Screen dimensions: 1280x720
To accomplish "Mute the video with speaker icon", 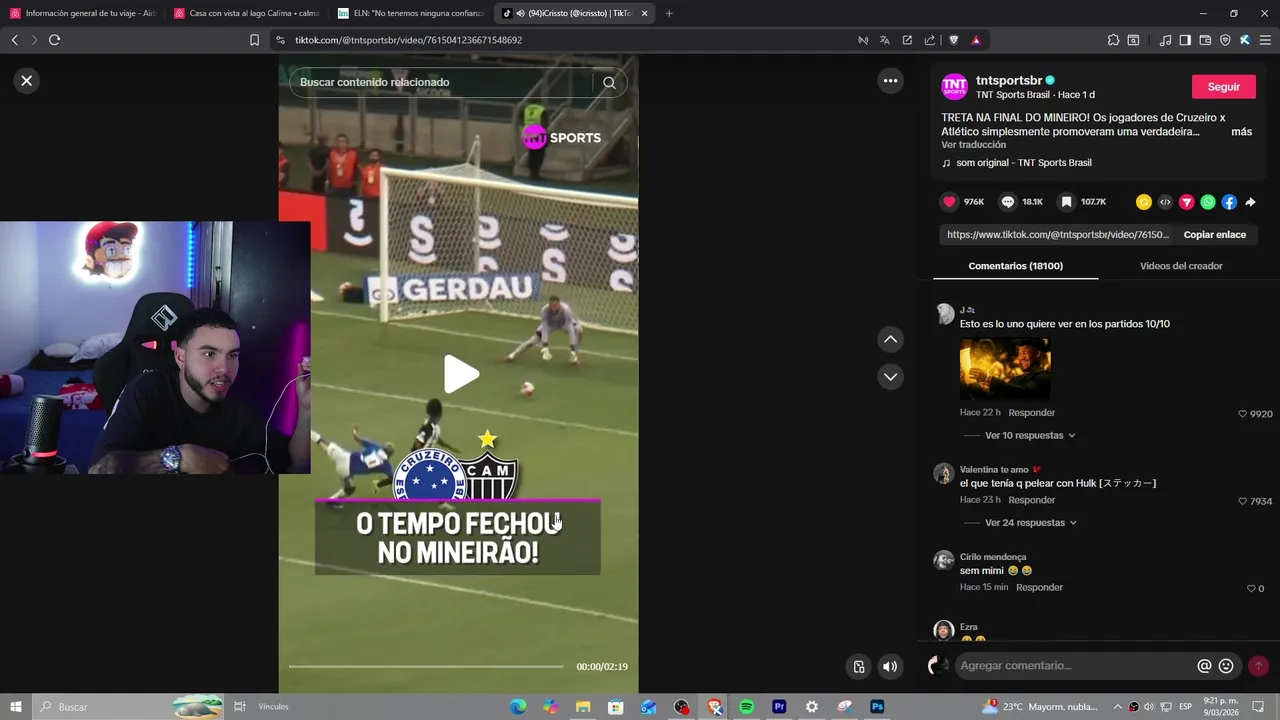I will click(889, 667).
